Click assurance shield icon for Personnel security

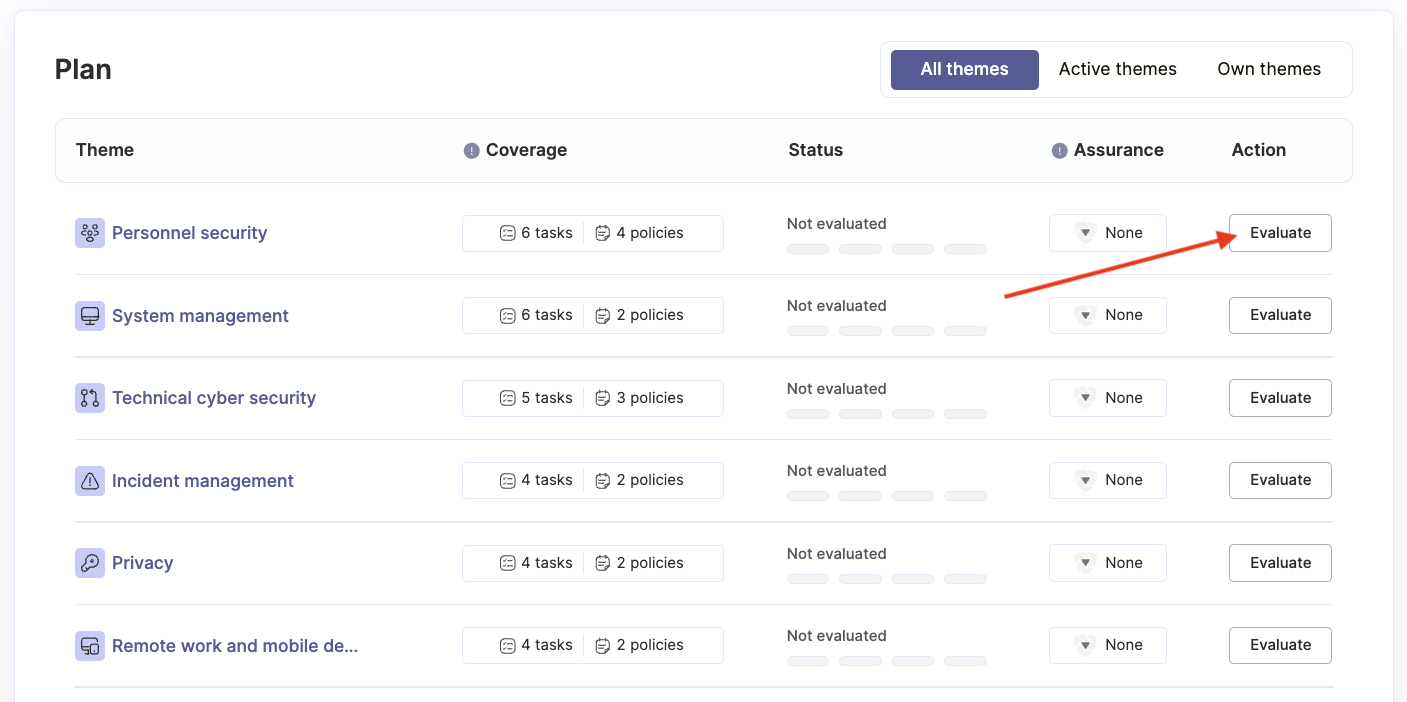click(x=1086, y=233)
